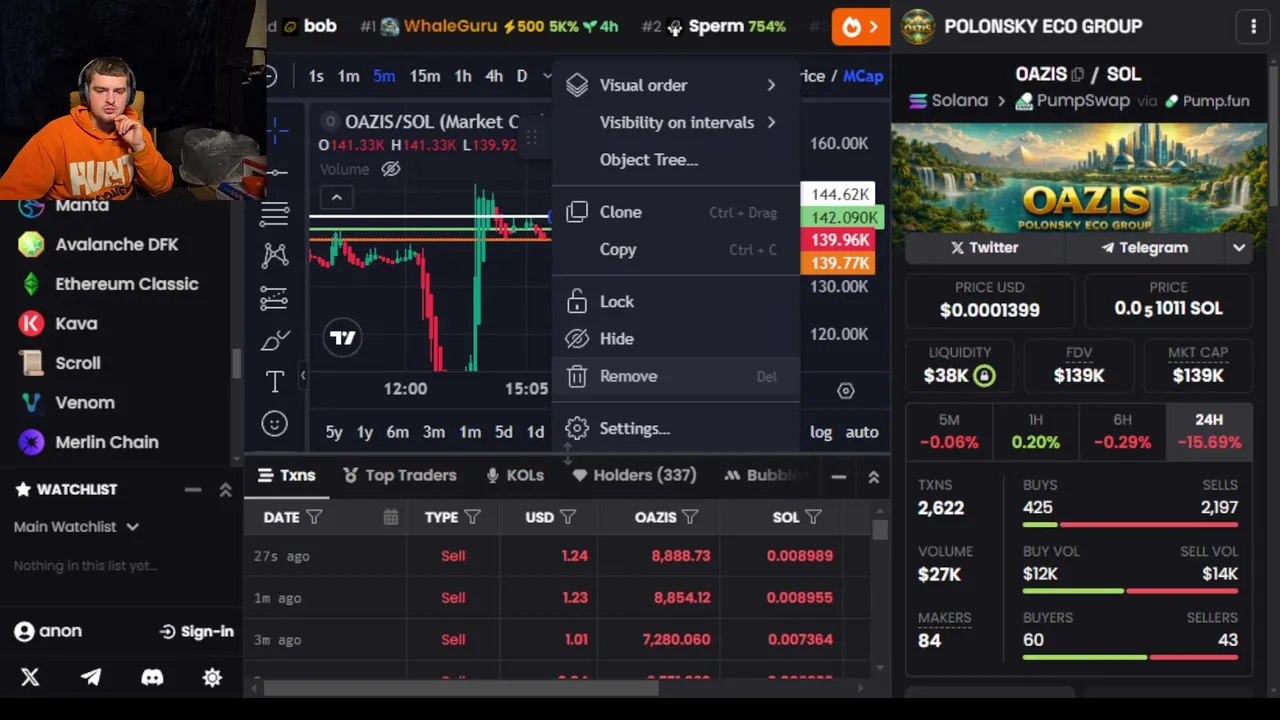This screenshot has height=720, width=1280.
Task: Select the trend line drawing tool
Action: click(x=276, y=172)
